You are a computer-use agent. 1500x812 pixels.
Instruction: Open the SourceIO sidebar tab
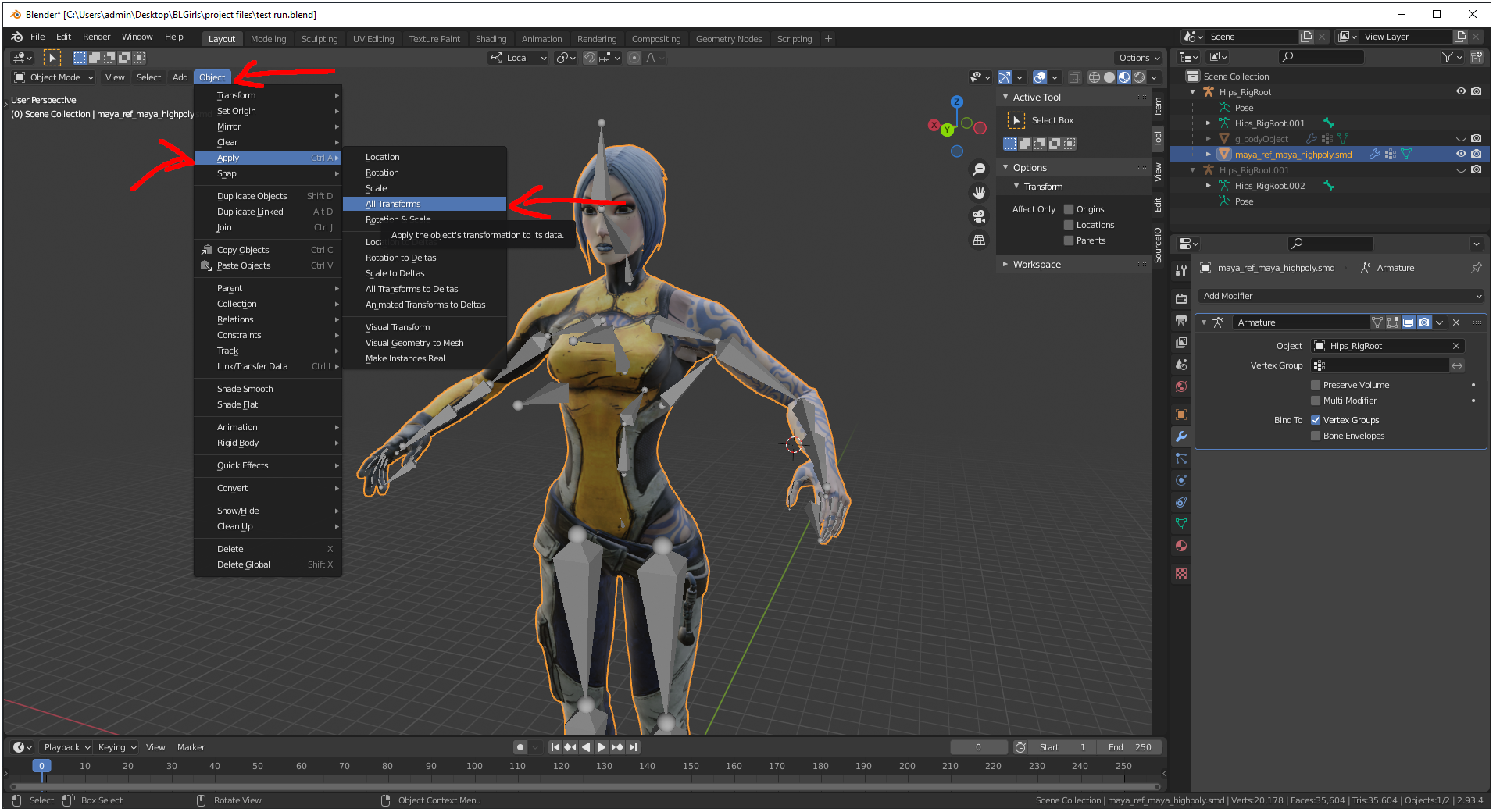click(x=1158, y=245)
